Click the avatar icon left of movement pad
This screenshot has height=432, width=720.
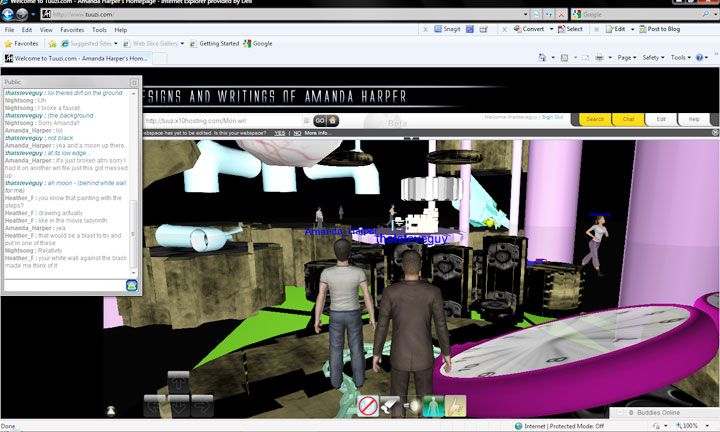(111, 411)
